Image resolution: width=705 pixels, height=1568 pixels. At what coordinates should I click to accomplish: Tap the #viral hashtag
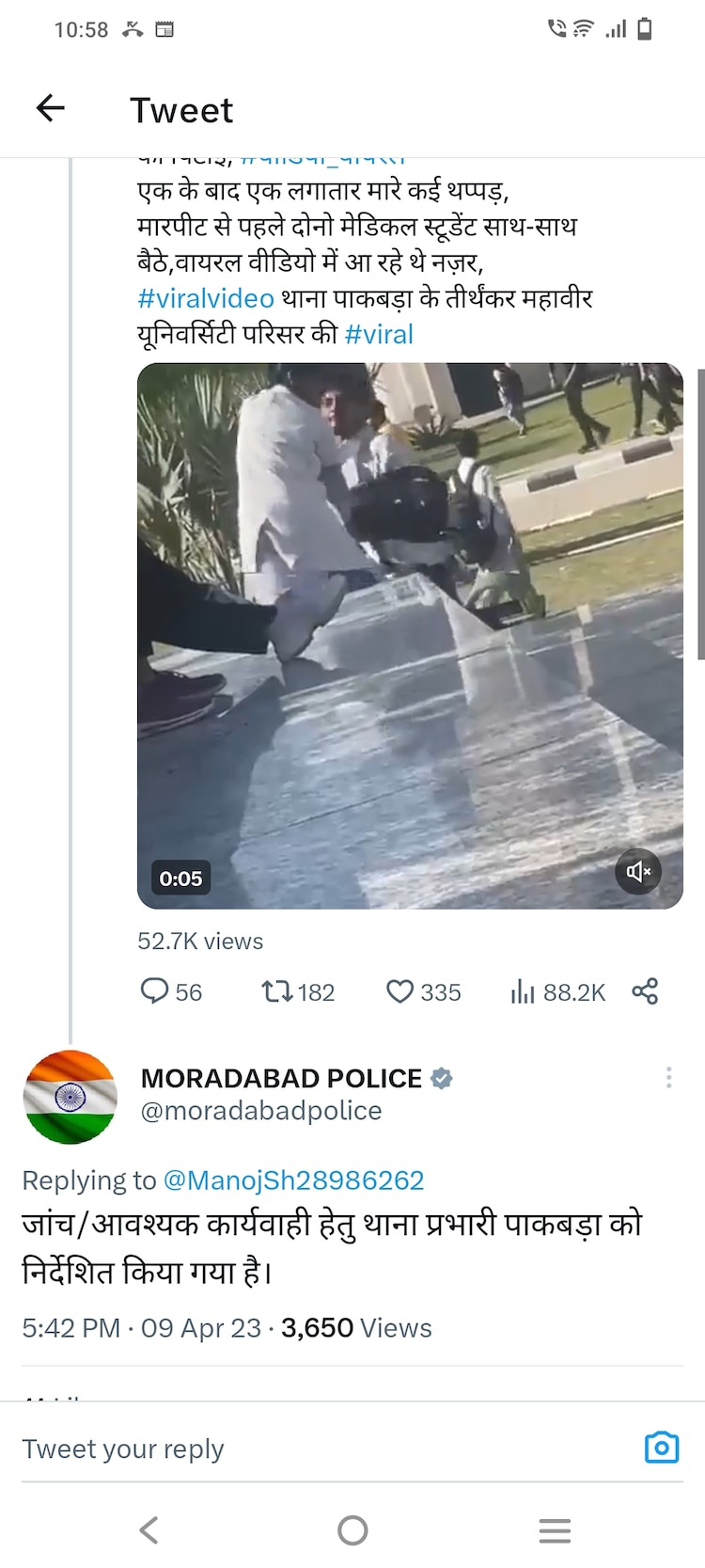coord(379,334)
